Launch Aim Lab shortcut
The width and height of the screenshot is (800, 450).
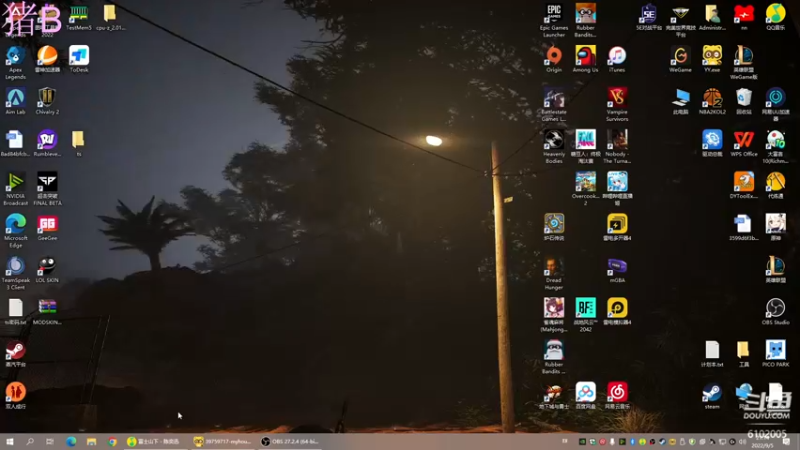pos(15,101)
